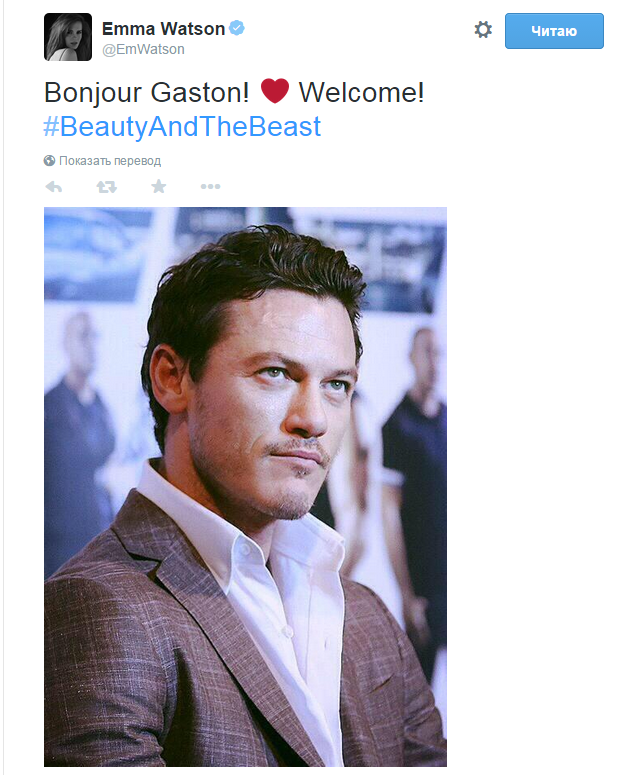Click the red heart emoji in tweet

click(x=274, y=91)
